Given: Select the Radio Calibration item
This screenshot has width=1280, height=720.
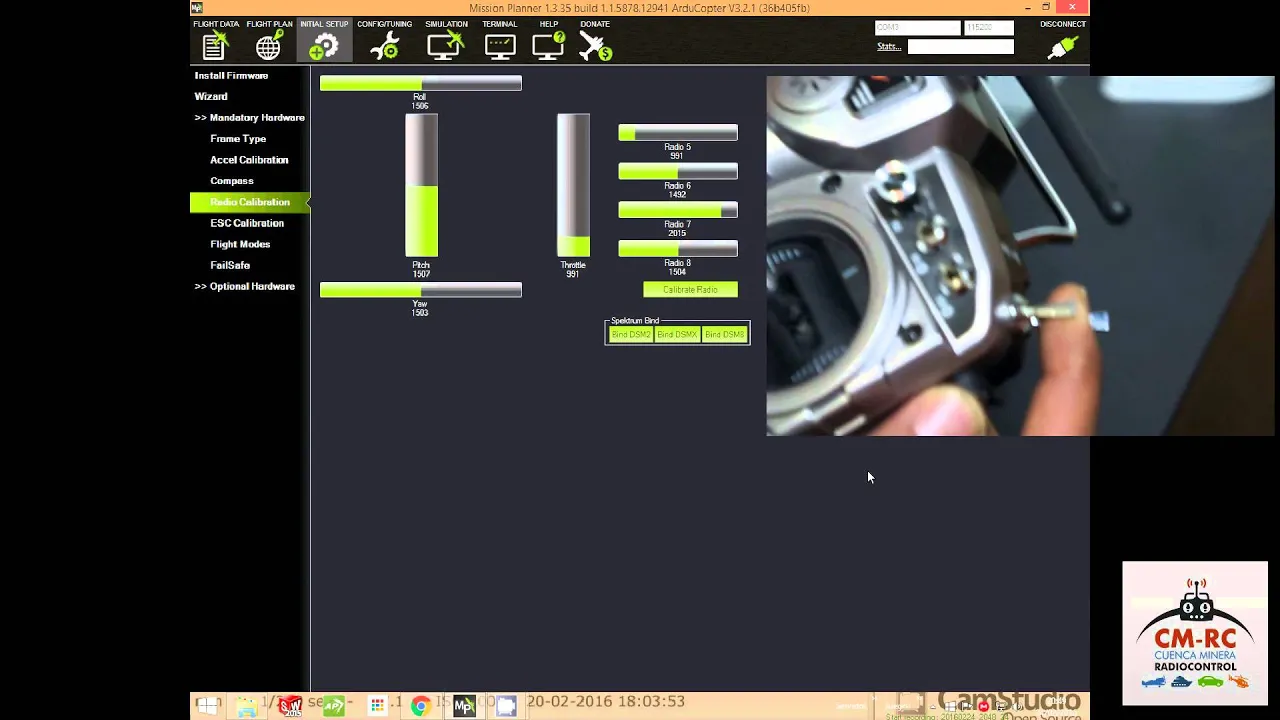Looking at the screenshot, I should click(250, 202).
